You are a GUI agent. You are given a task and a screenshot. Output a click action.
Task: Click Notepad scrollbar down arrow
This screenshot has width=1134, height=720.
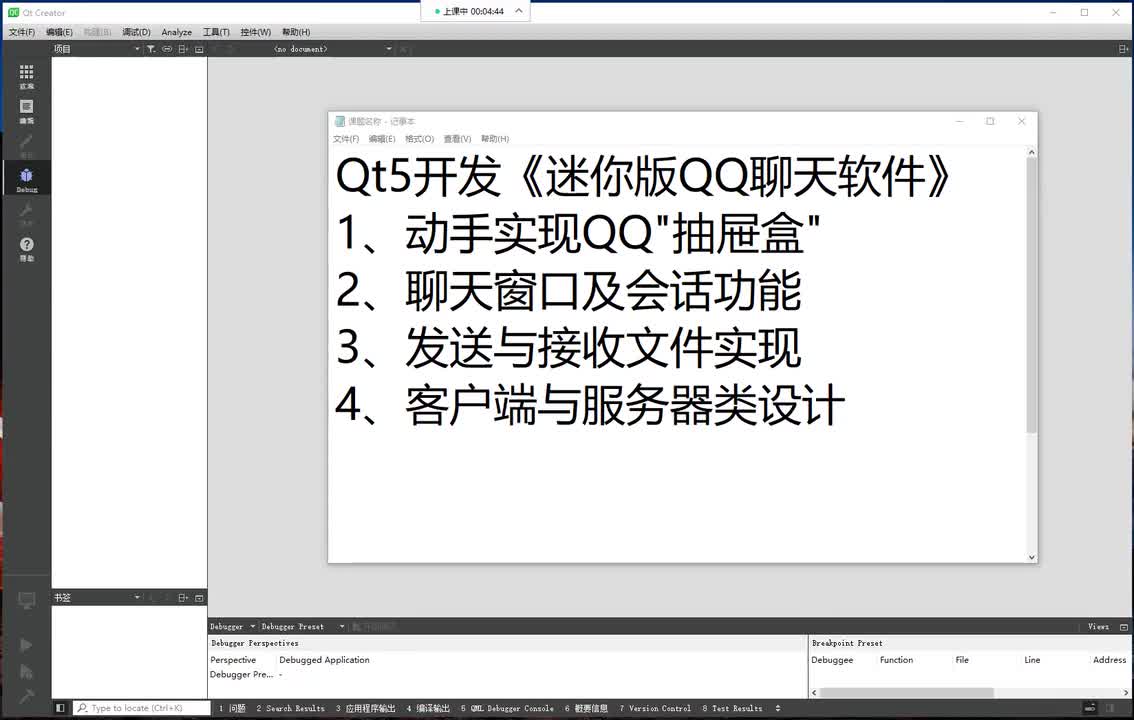tap(1031, 557)
